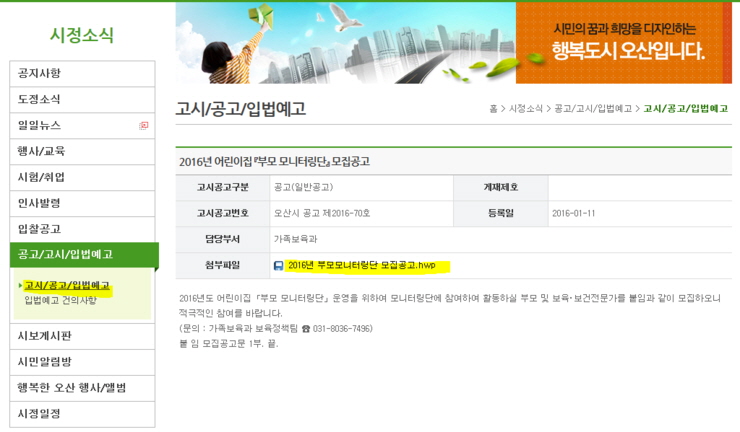Go to 행사/교육 menu item
This screenshot has height=432, width=740.
pyautogui.click(x=41, y=152)
